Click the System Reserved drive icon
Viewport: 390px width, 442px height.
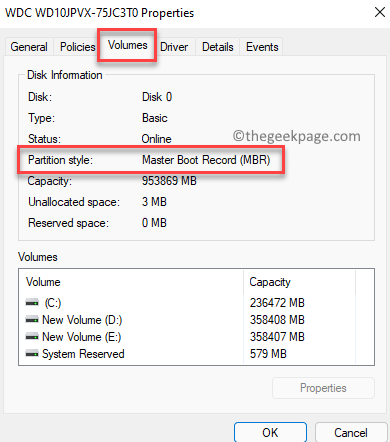pyautogui.click(x=32, y=354)
